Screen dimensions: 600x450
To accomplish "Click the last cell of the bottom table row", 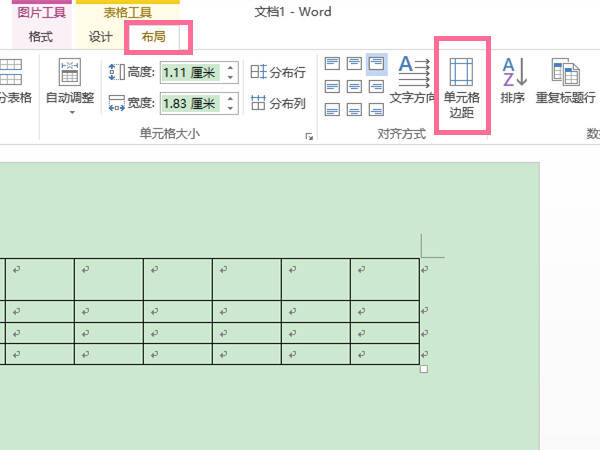I will click(385, 354).
